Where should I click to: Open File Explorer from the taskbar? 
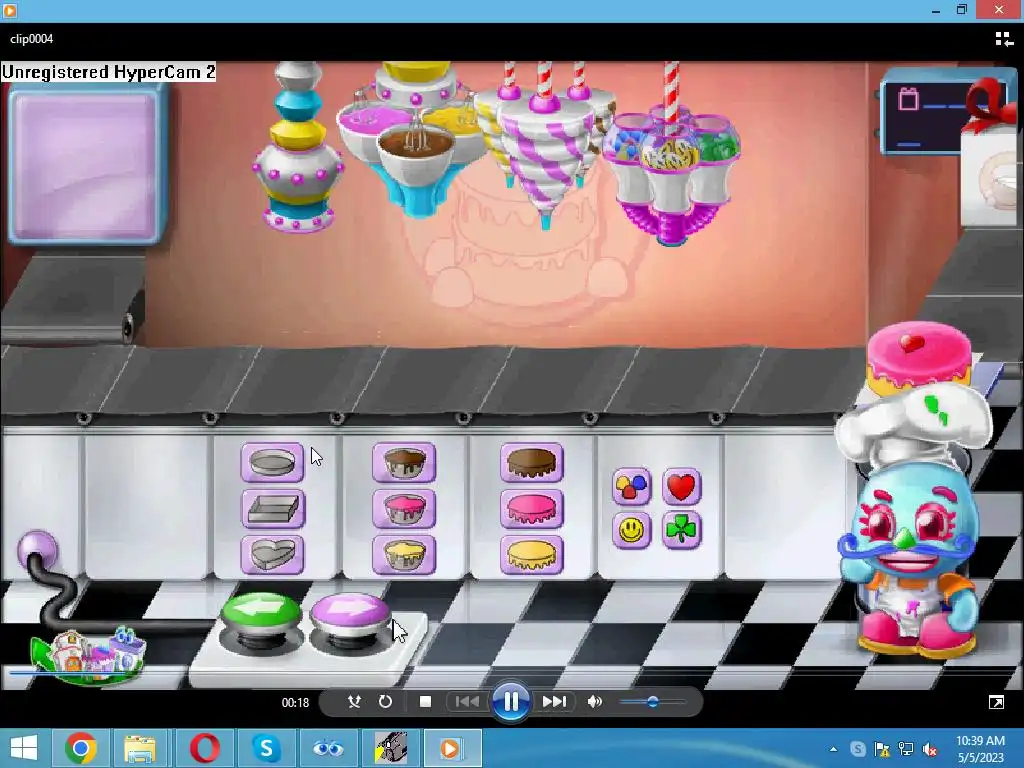(x=140, y=748)
